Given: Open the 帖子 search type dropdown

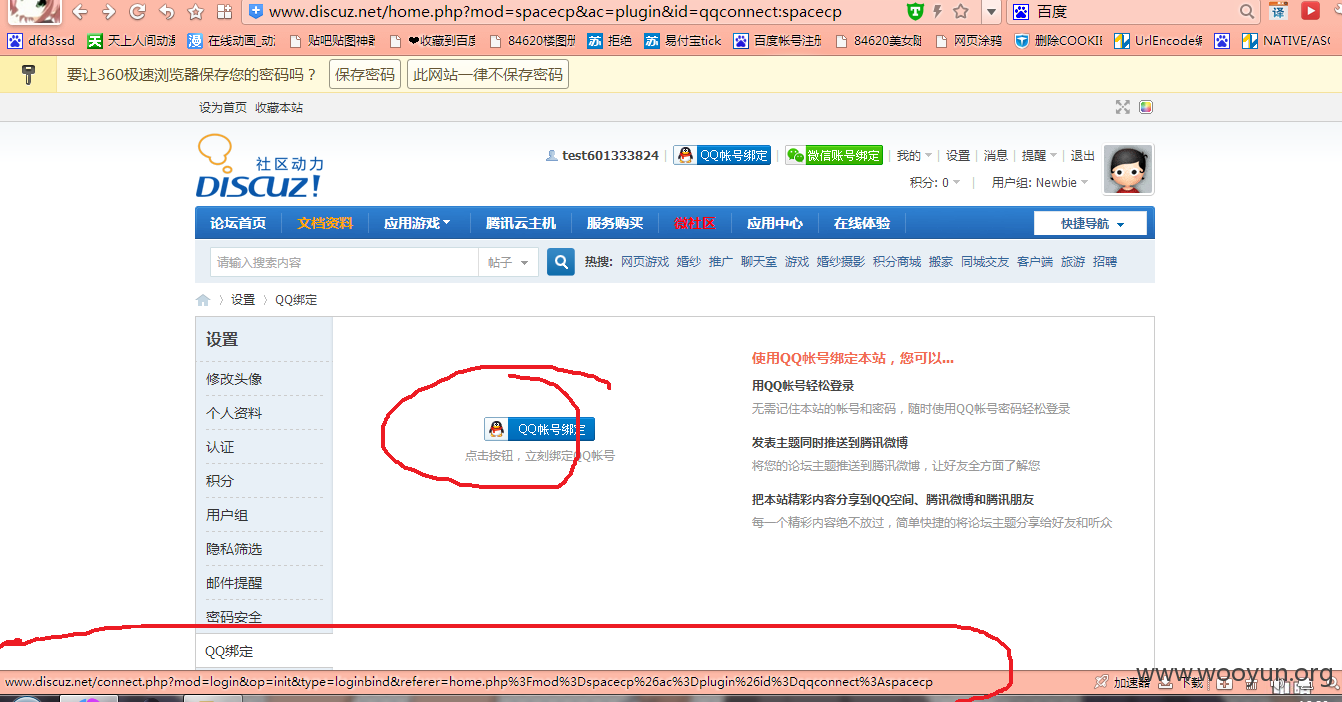Looking at the screenshot, I should [x=508, y=262].
